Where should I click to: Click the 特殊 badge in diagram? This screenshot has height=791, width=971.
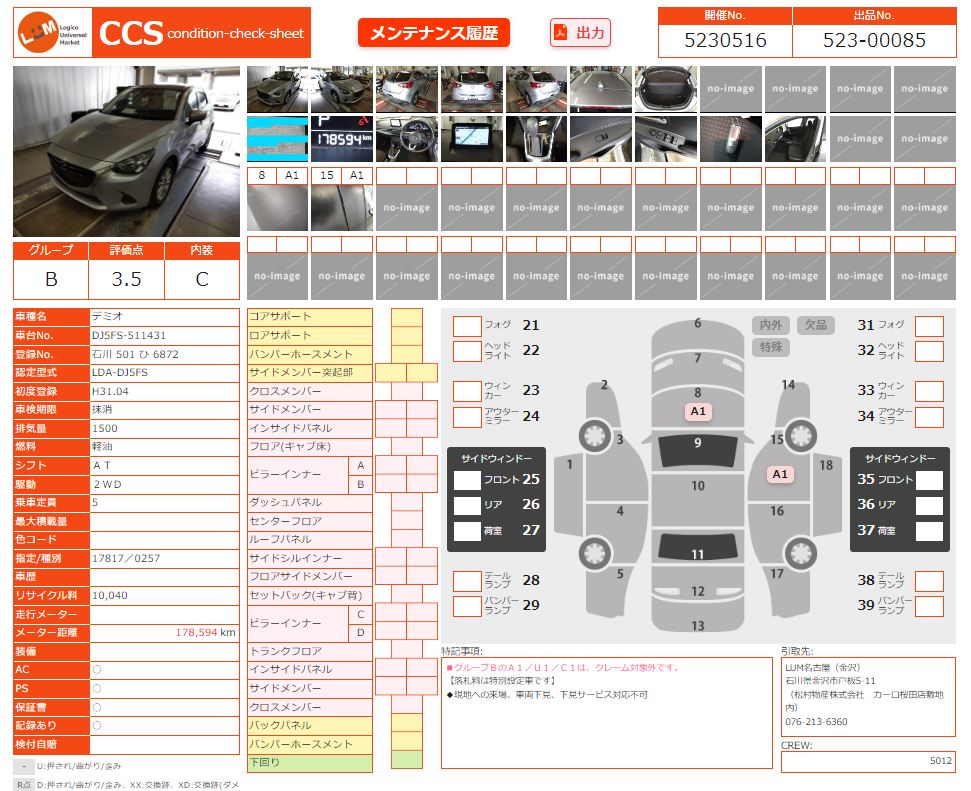[x=770, y=348]
